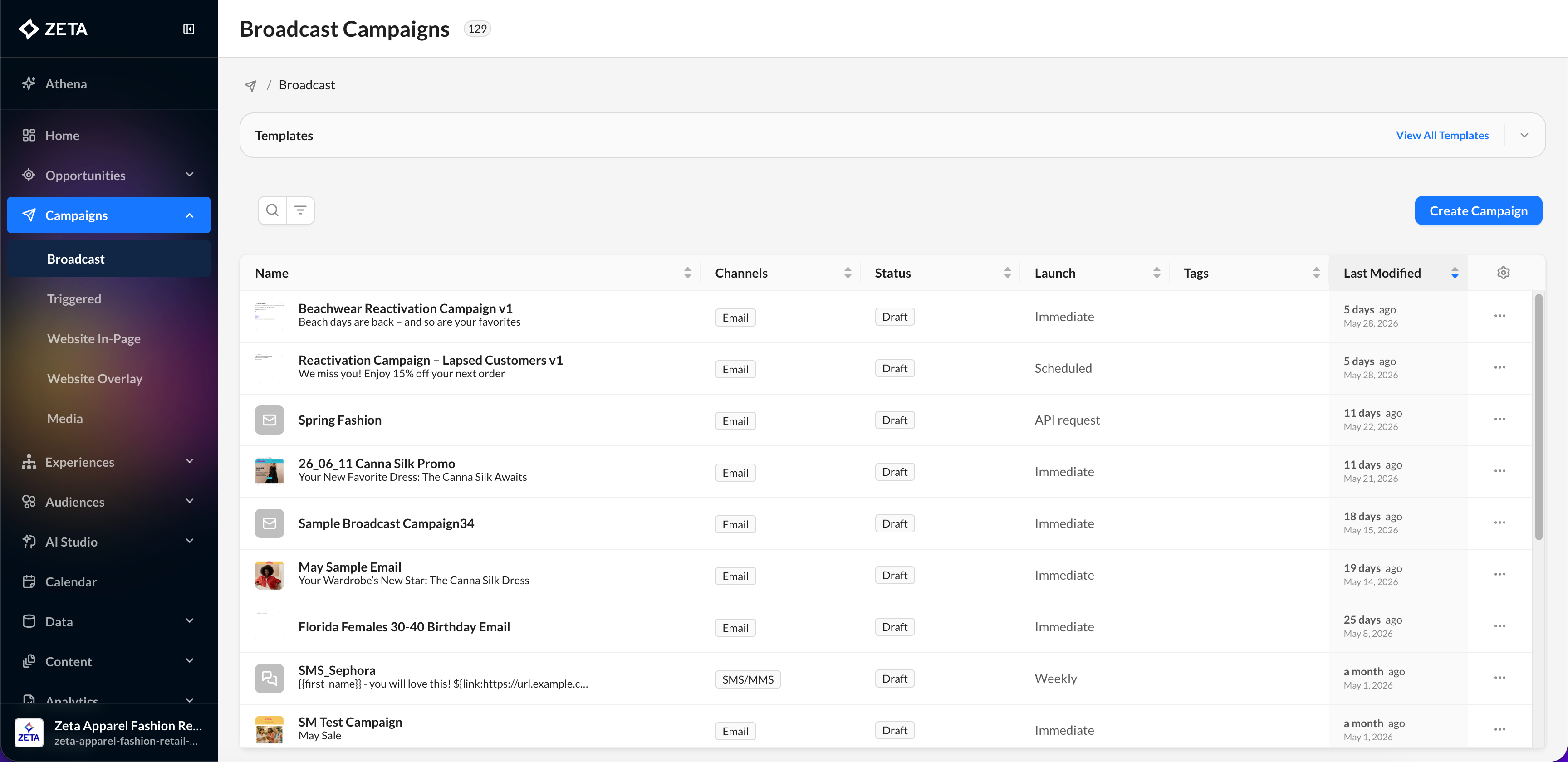Expand the Opportunities menu chevron

click(189, 175)
